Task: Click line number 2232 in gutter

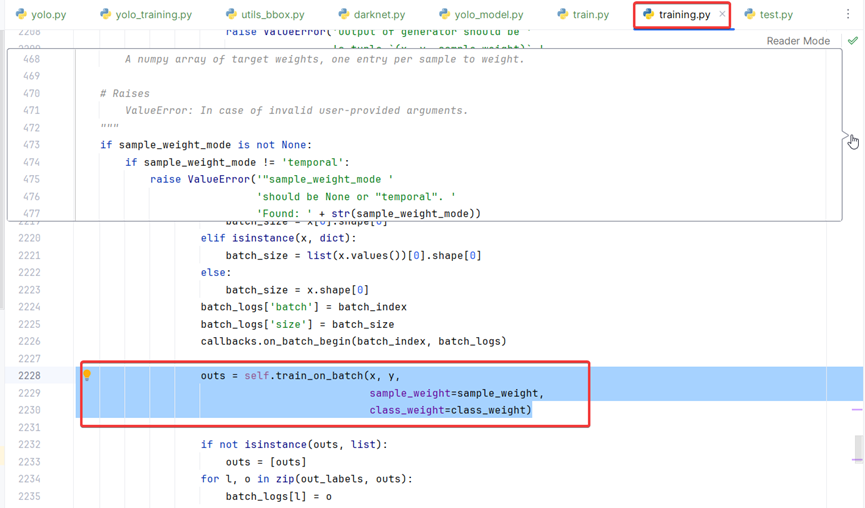Action: [x=29, y=445]
